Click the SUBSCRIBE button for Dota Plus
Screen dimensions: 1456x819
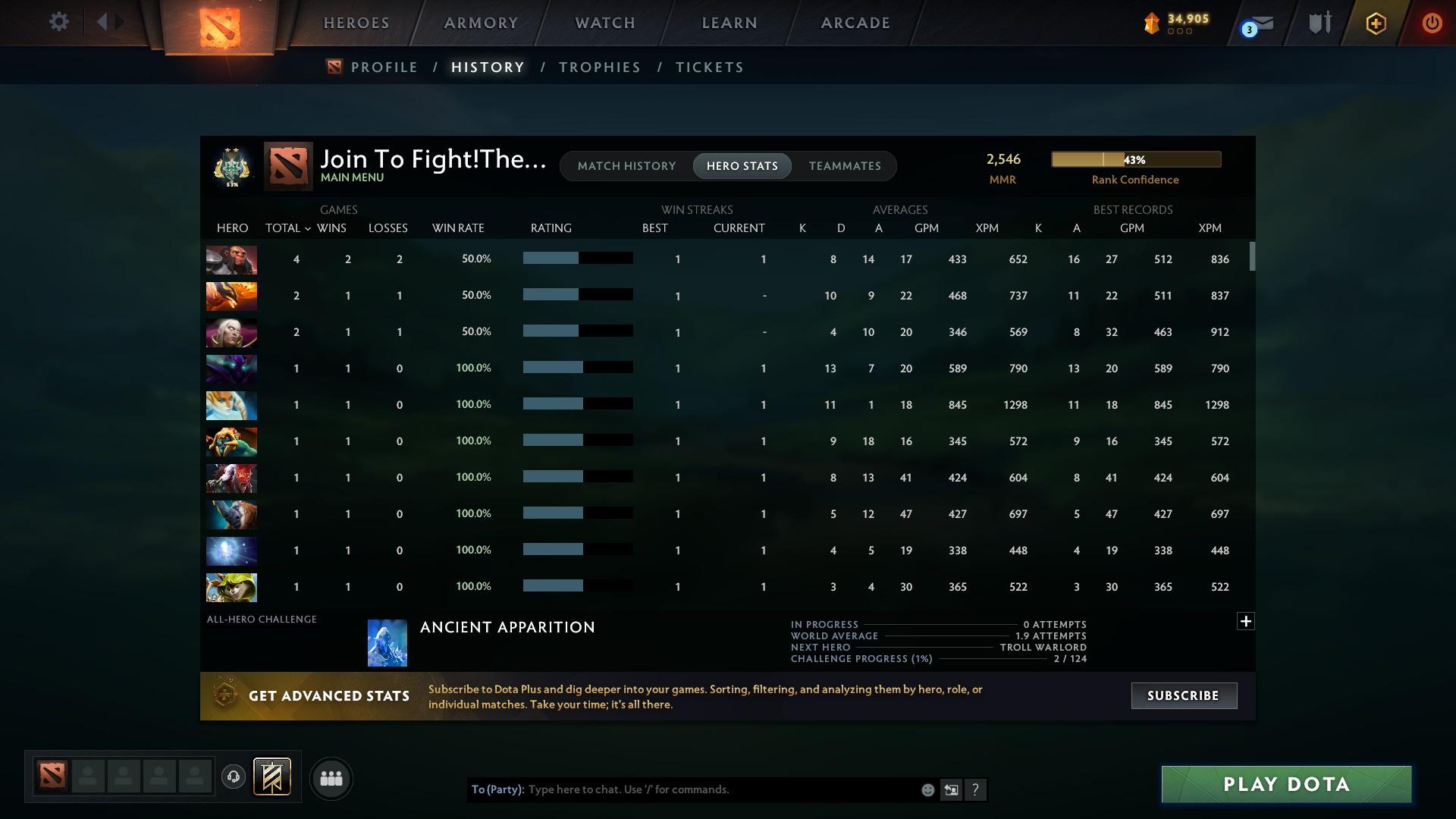(x=1184, y=695)
